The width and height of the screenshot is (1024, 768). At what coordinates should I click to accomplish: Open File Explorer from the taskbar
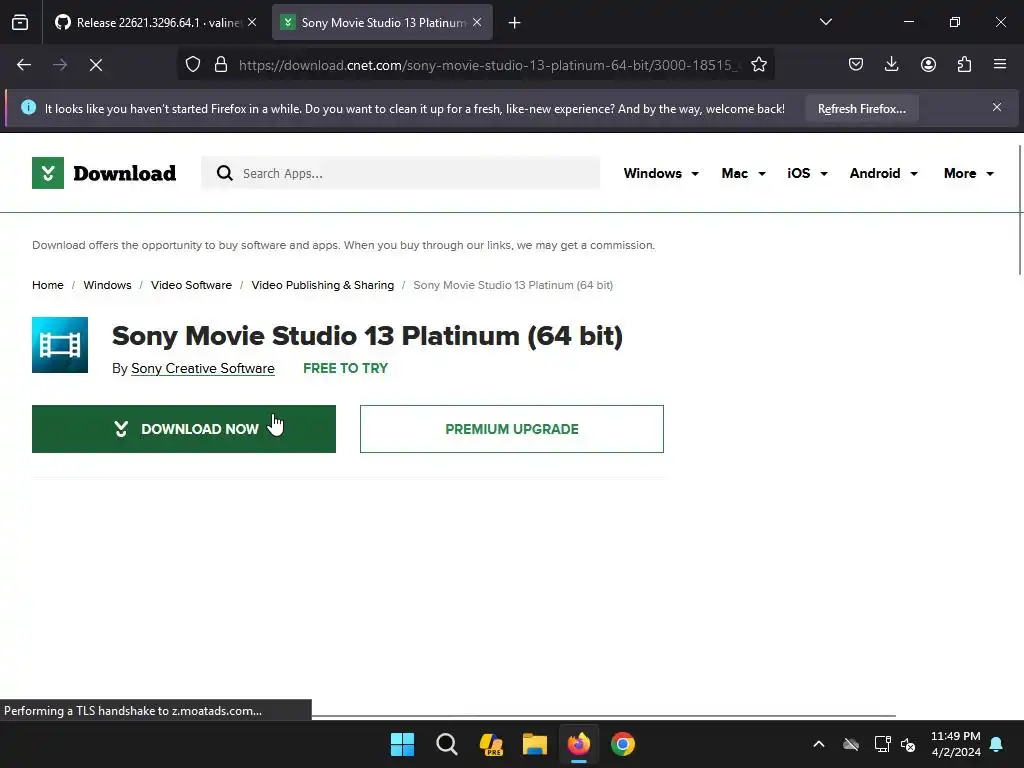[x=535, y=744]
